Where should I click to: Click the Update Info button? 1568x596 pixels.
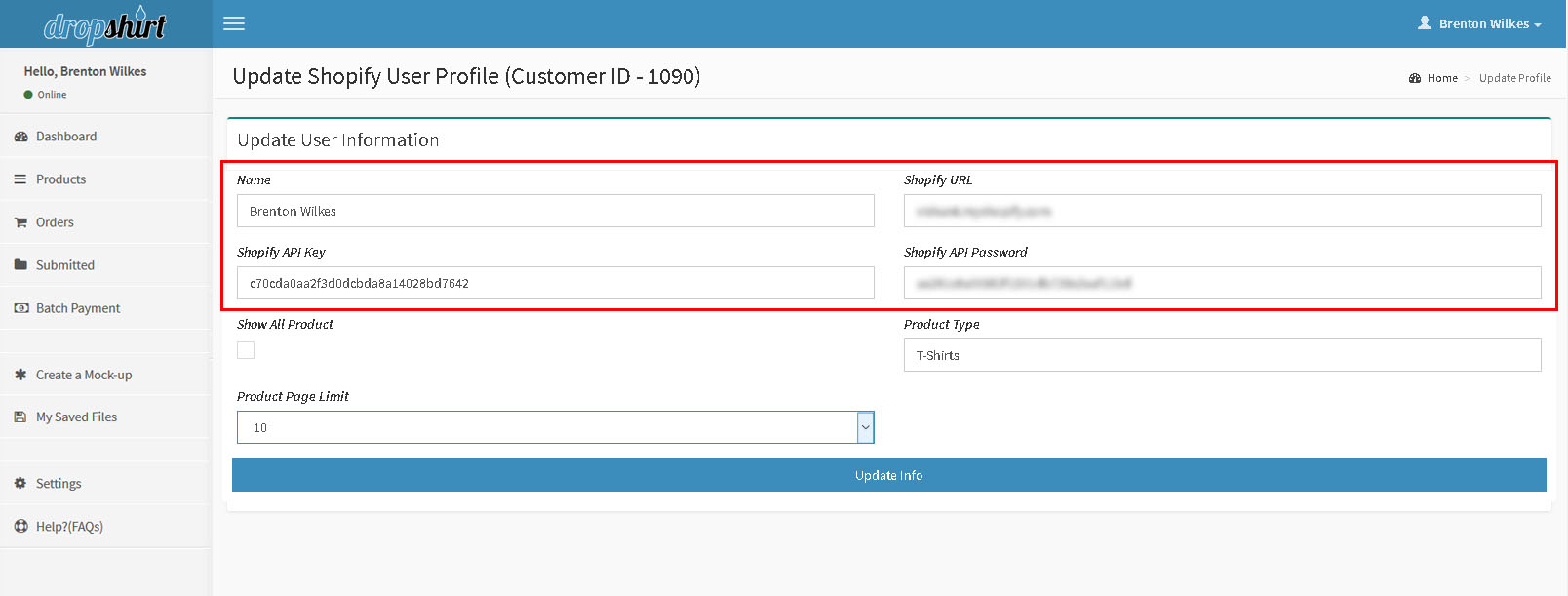[x=889, y=475]
